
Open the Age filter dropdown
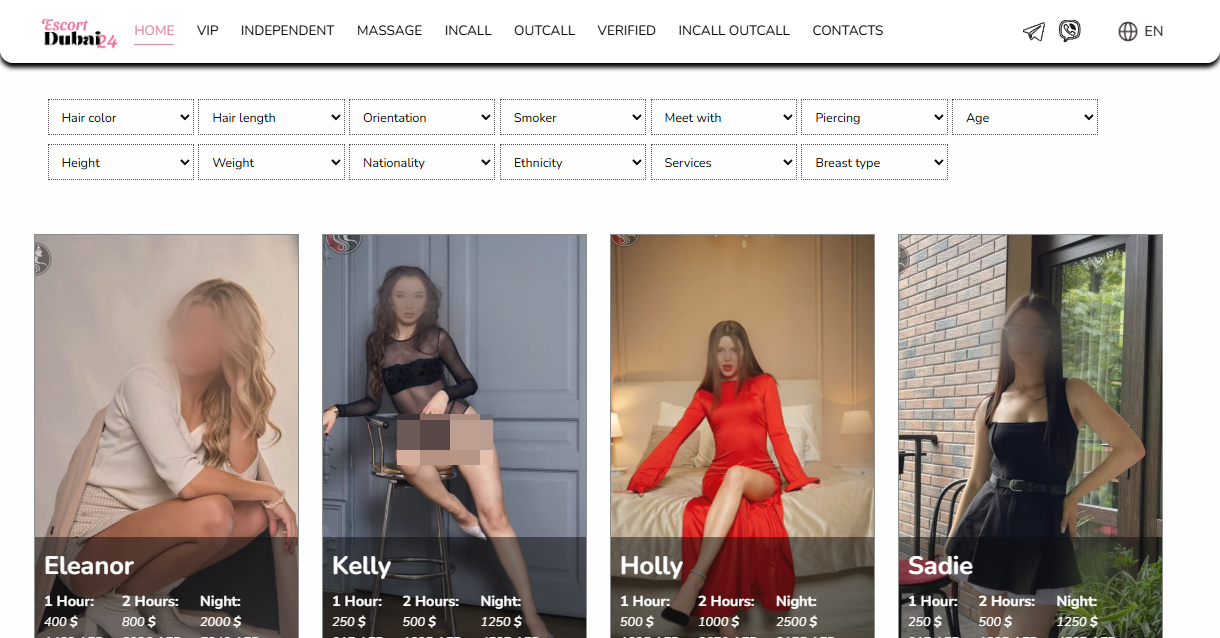1025,117
